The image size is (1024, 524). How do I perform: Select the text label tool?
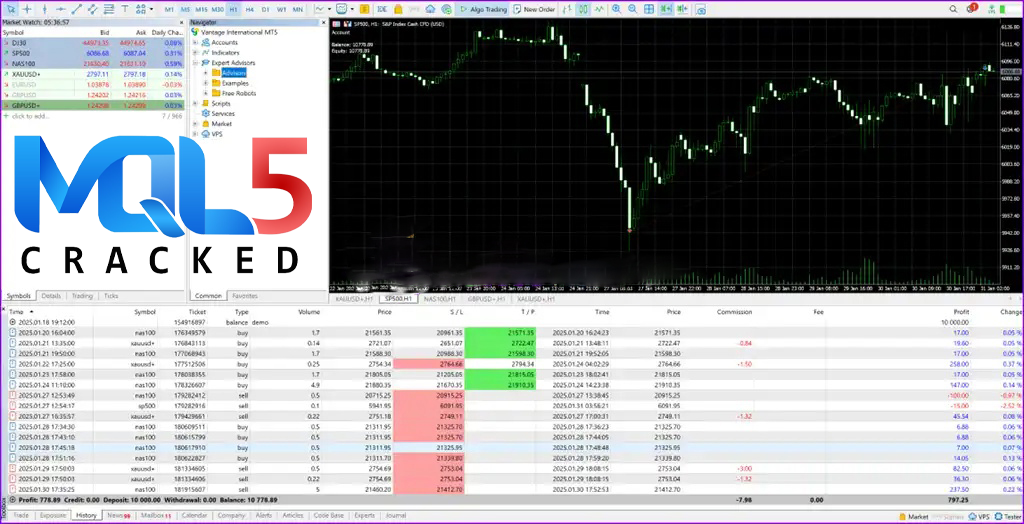(x=125, y=9)
